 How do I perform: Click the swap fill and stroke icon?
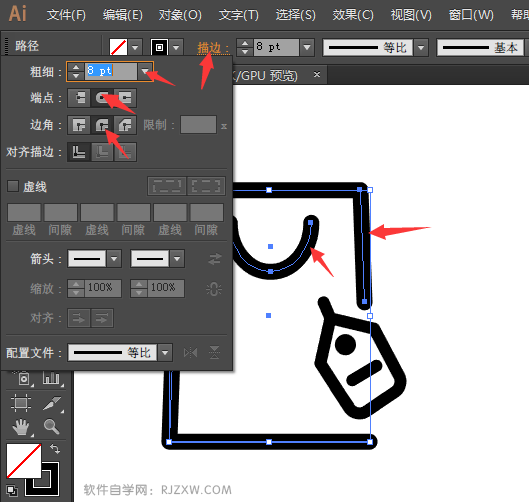pos(55,449)
